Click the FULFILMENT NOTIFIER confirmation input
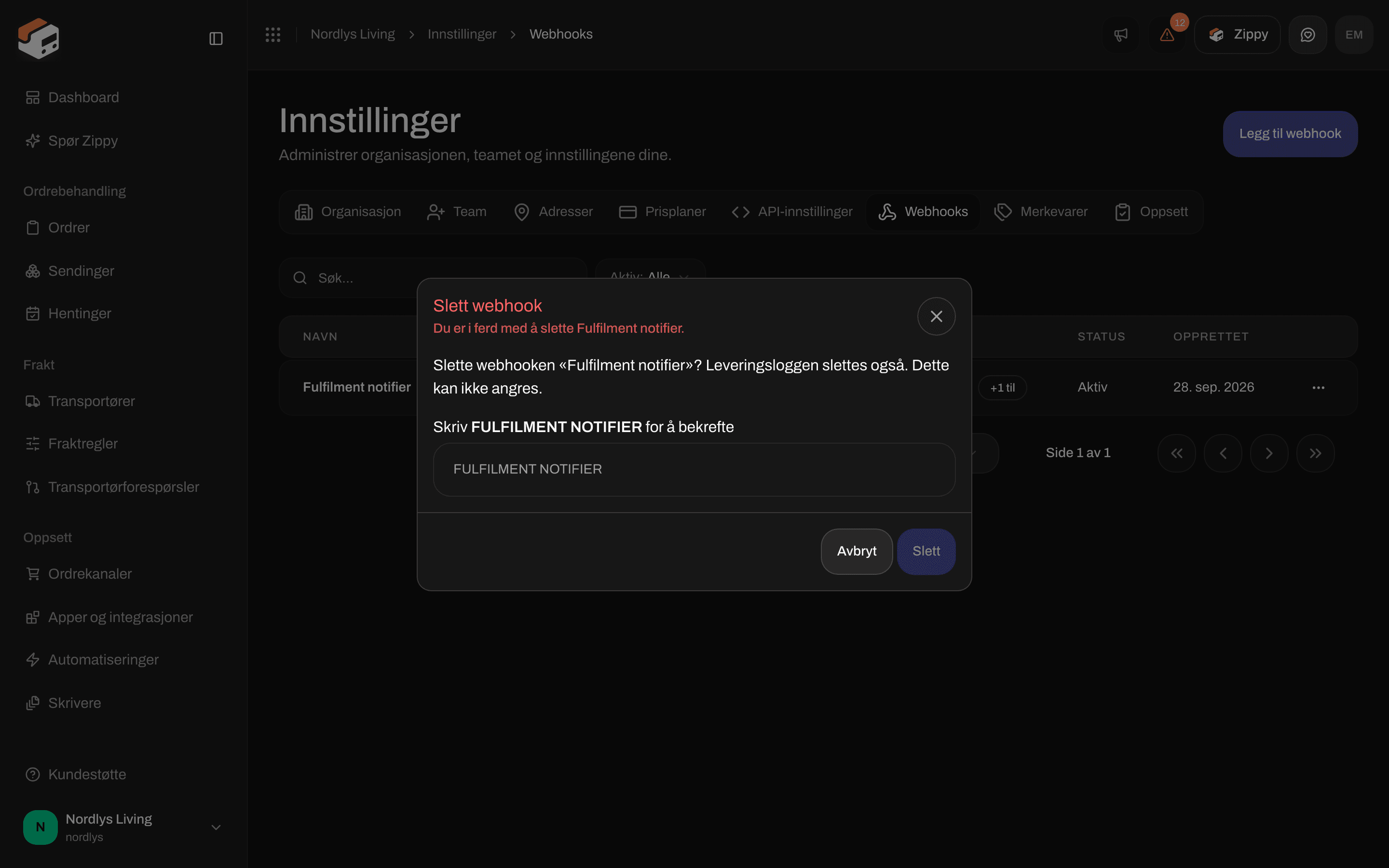Viewport: 1389px width, 868px height. click(x=694, y=470)
